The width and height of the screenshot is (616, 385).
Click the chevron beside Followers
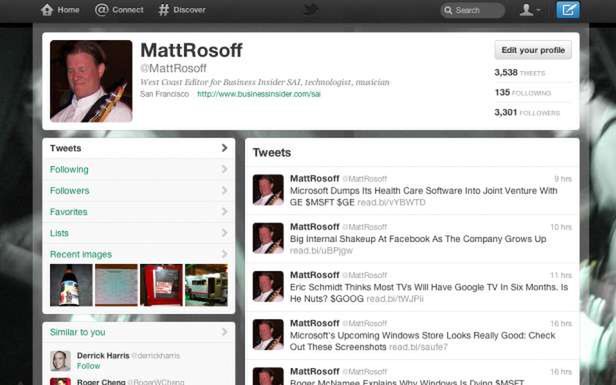(224, 190)
